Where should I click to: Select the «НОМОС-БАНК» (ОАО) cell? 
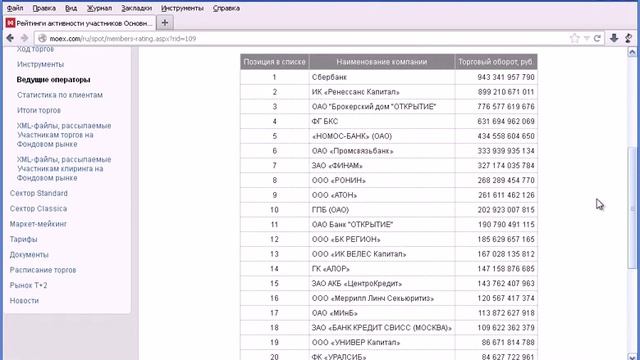tap(382, 136)
